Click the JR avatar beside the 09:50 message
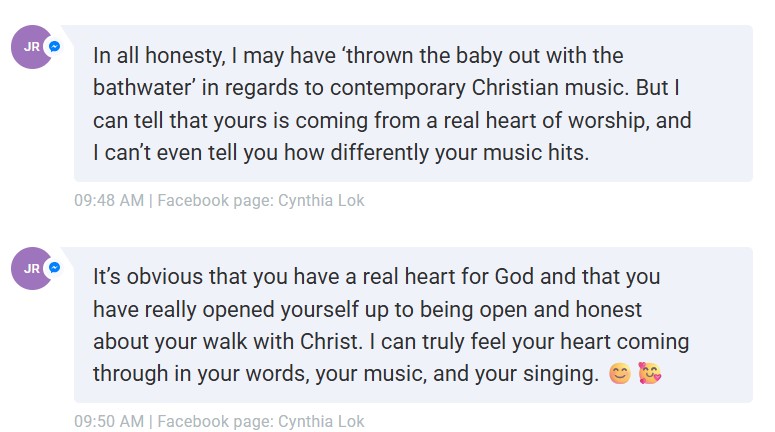 pyautogui.click(x=32, y=268)
